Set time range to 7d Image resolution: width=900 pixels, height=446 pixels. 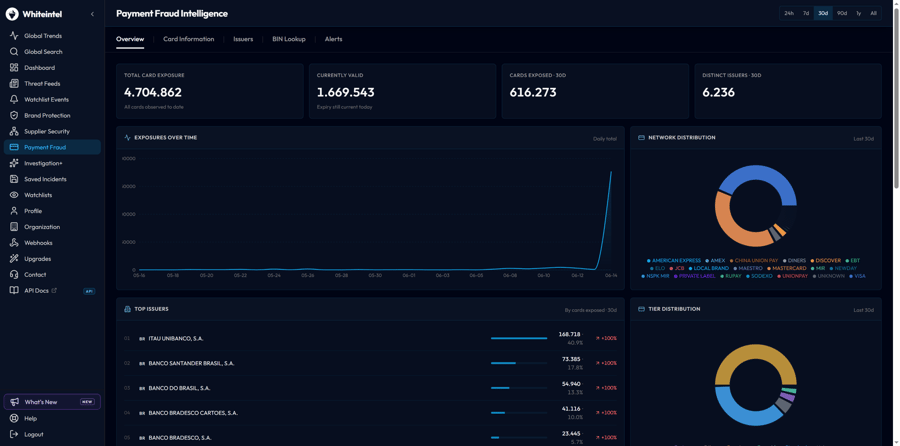(806, 13)
